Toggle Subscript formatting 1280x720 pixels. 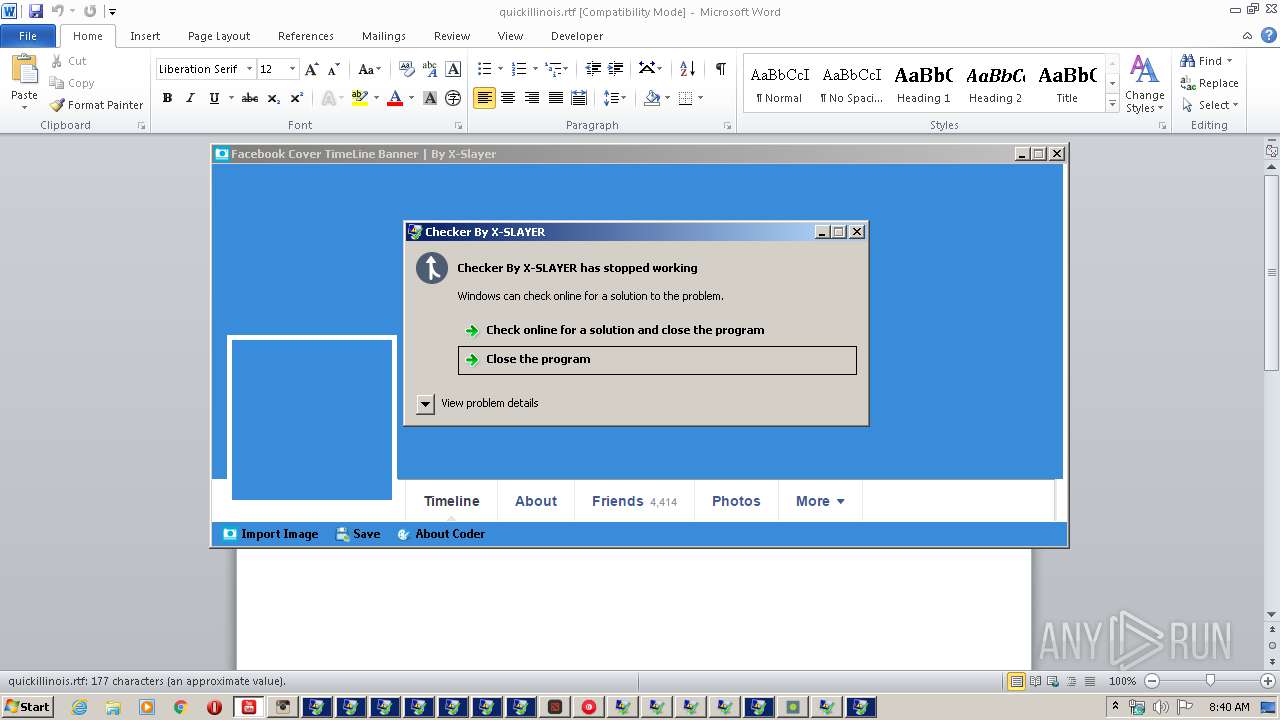coord(274,98)
